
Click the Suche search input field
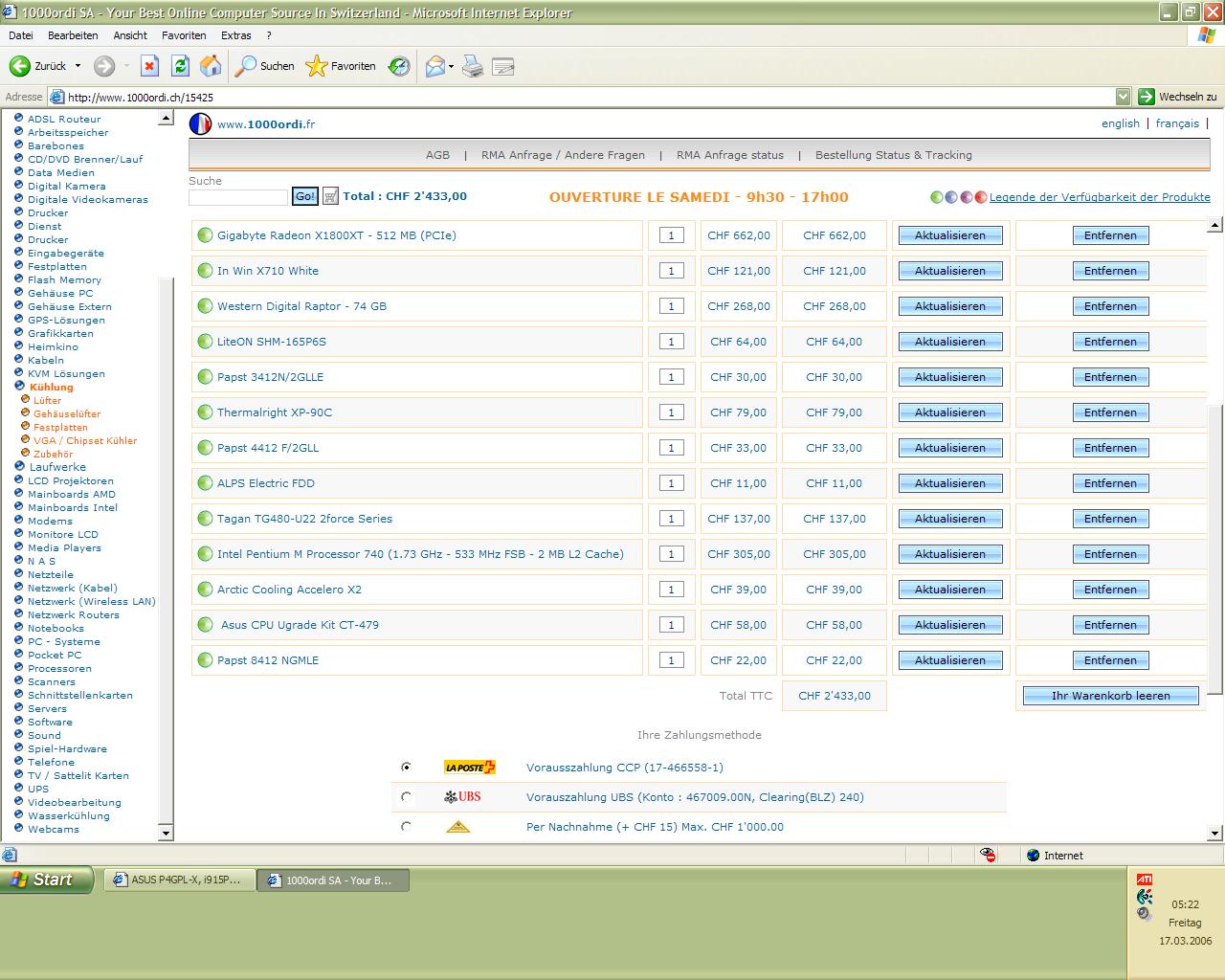238,197
